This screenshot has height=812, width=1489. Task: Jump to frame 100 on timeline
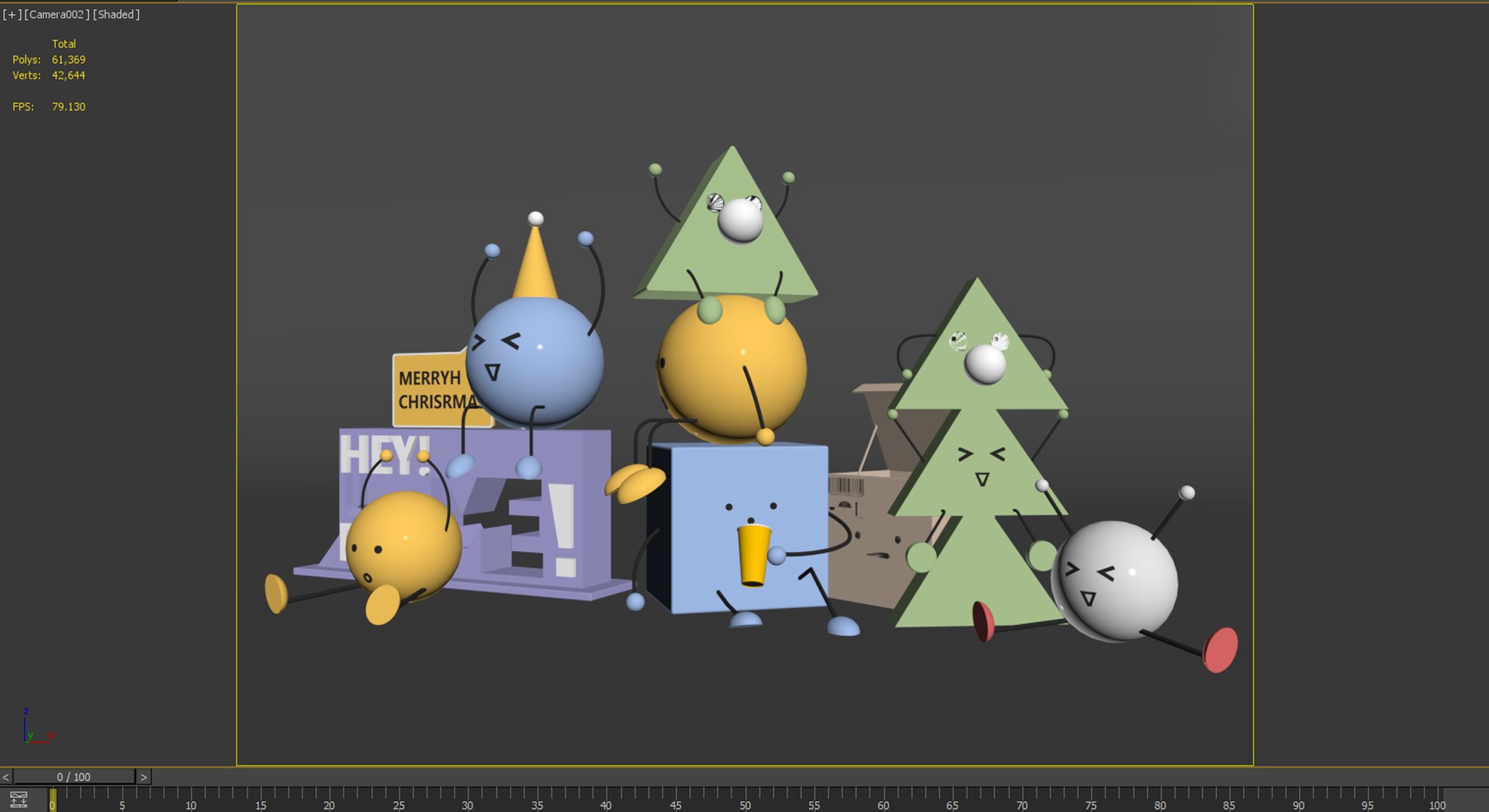(1436, 800)
